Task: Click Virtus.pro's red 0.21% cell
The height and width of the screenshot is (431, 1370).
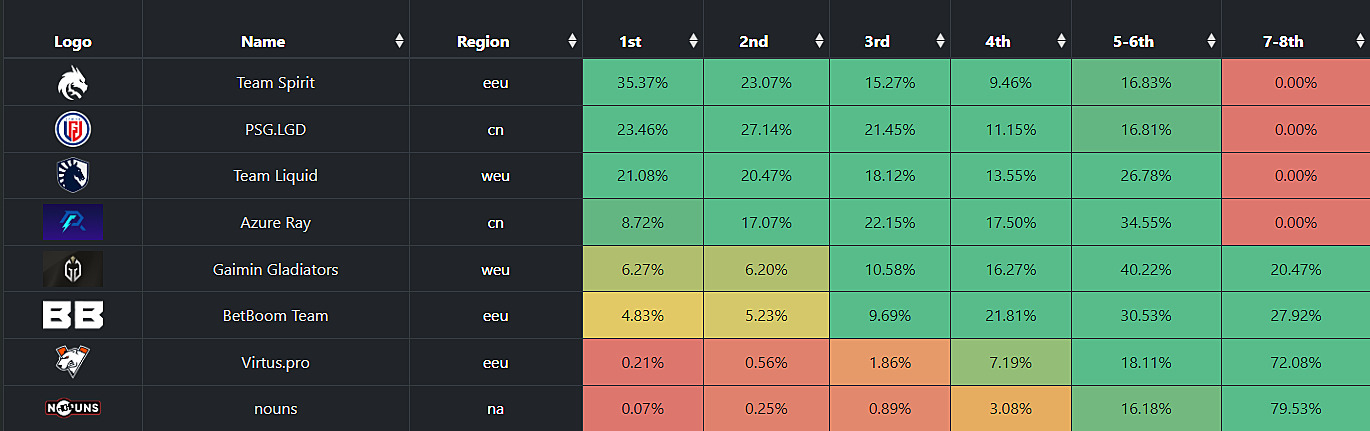Action: click(x=642, y=362)
